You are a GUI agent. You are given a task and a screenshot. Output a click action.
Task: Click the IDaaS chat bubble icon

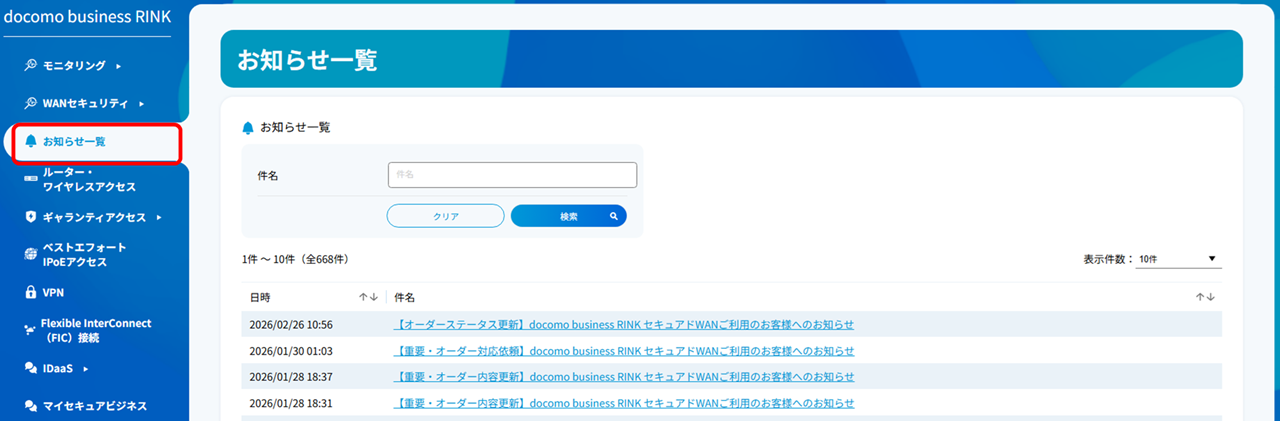tap(31, 368)
